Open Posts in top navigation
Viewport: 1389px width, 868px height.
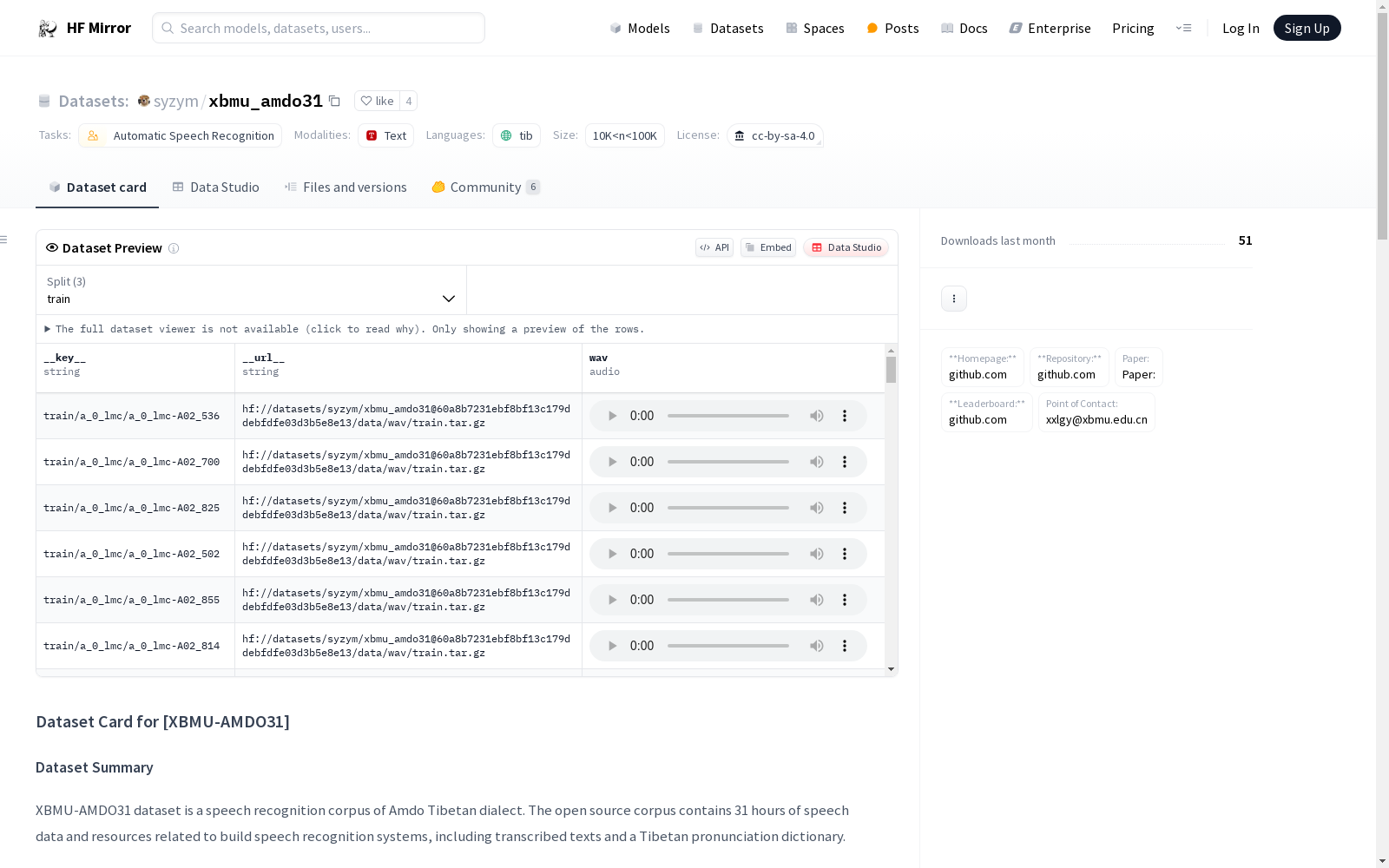click(x=892, y=28)
